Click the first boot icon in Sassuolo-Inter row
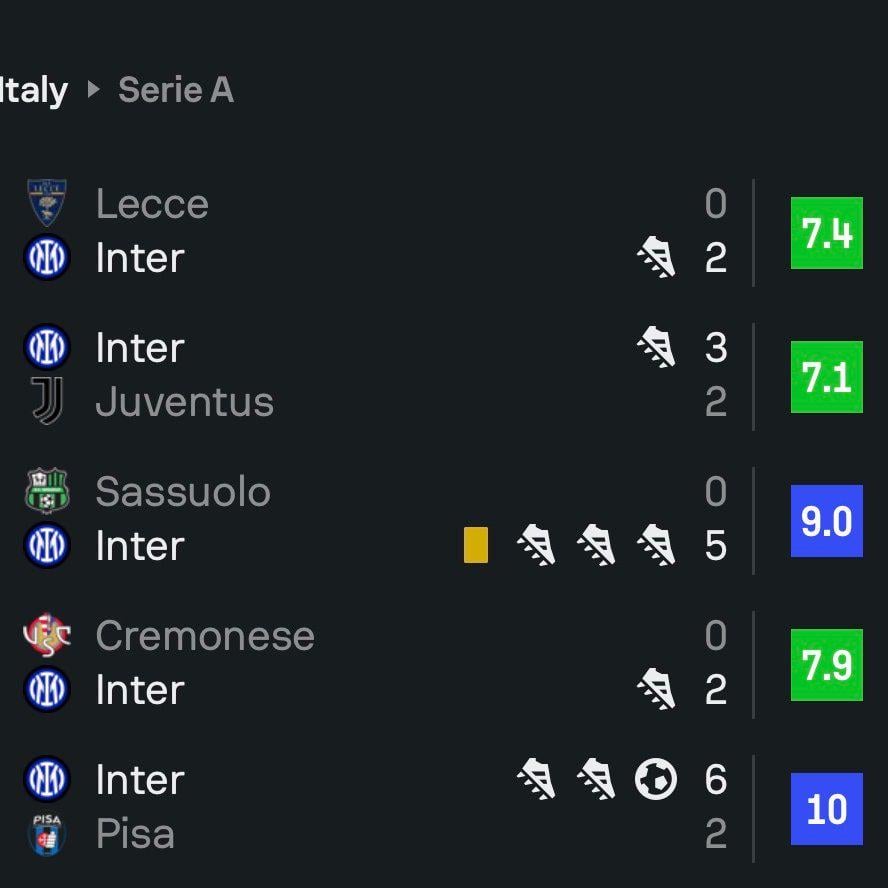This screenshot has width=888, height=888. (537, 545)
